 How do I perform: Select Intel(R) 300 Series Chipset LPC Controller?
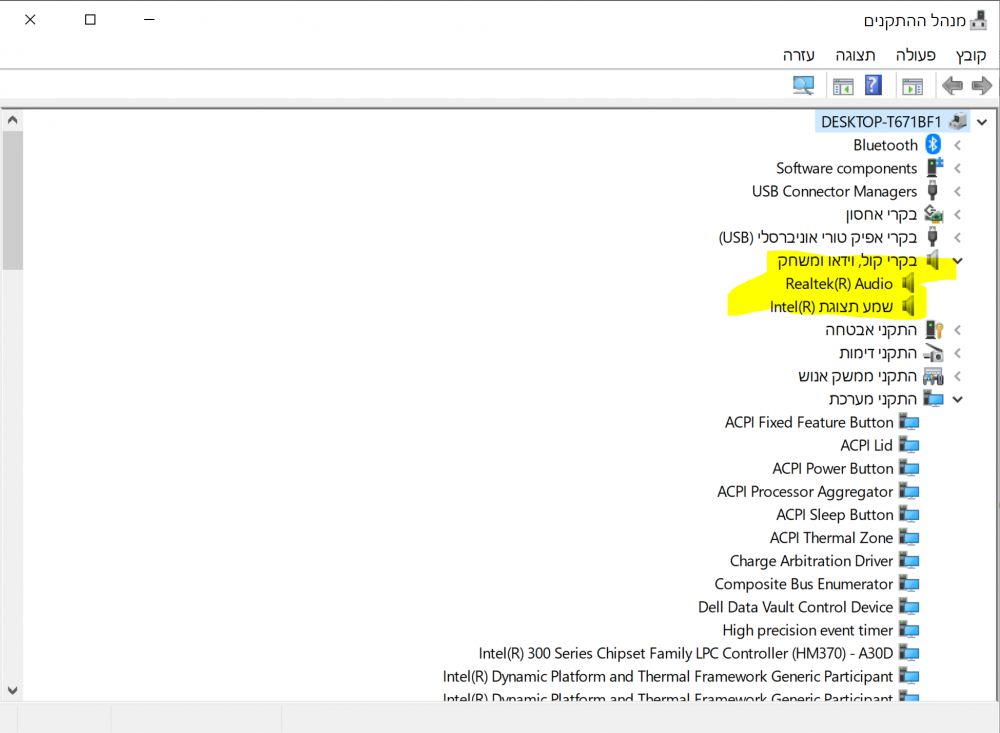686,653
